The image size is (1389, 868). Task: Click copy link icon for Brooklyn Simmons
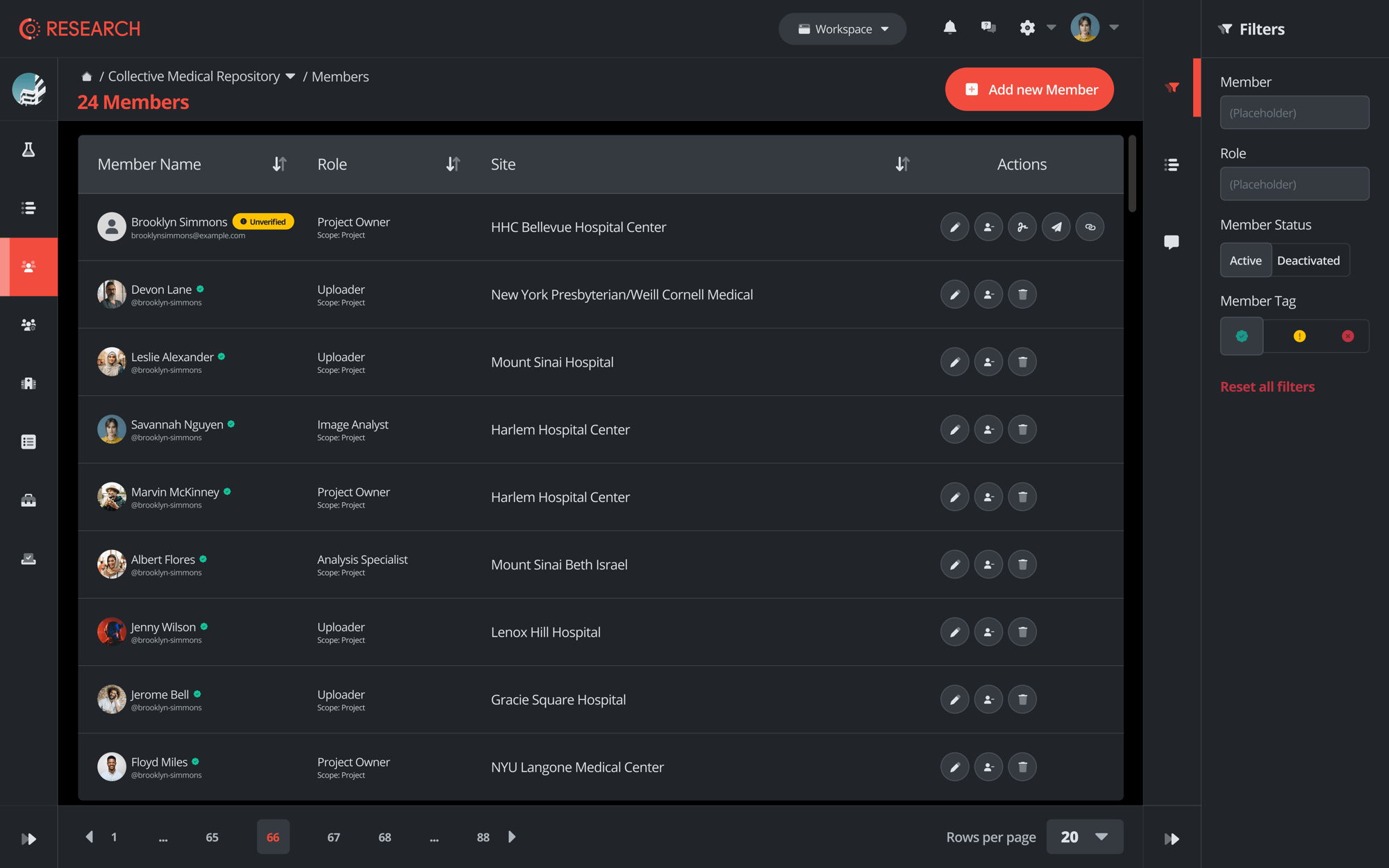[1090, 227]
